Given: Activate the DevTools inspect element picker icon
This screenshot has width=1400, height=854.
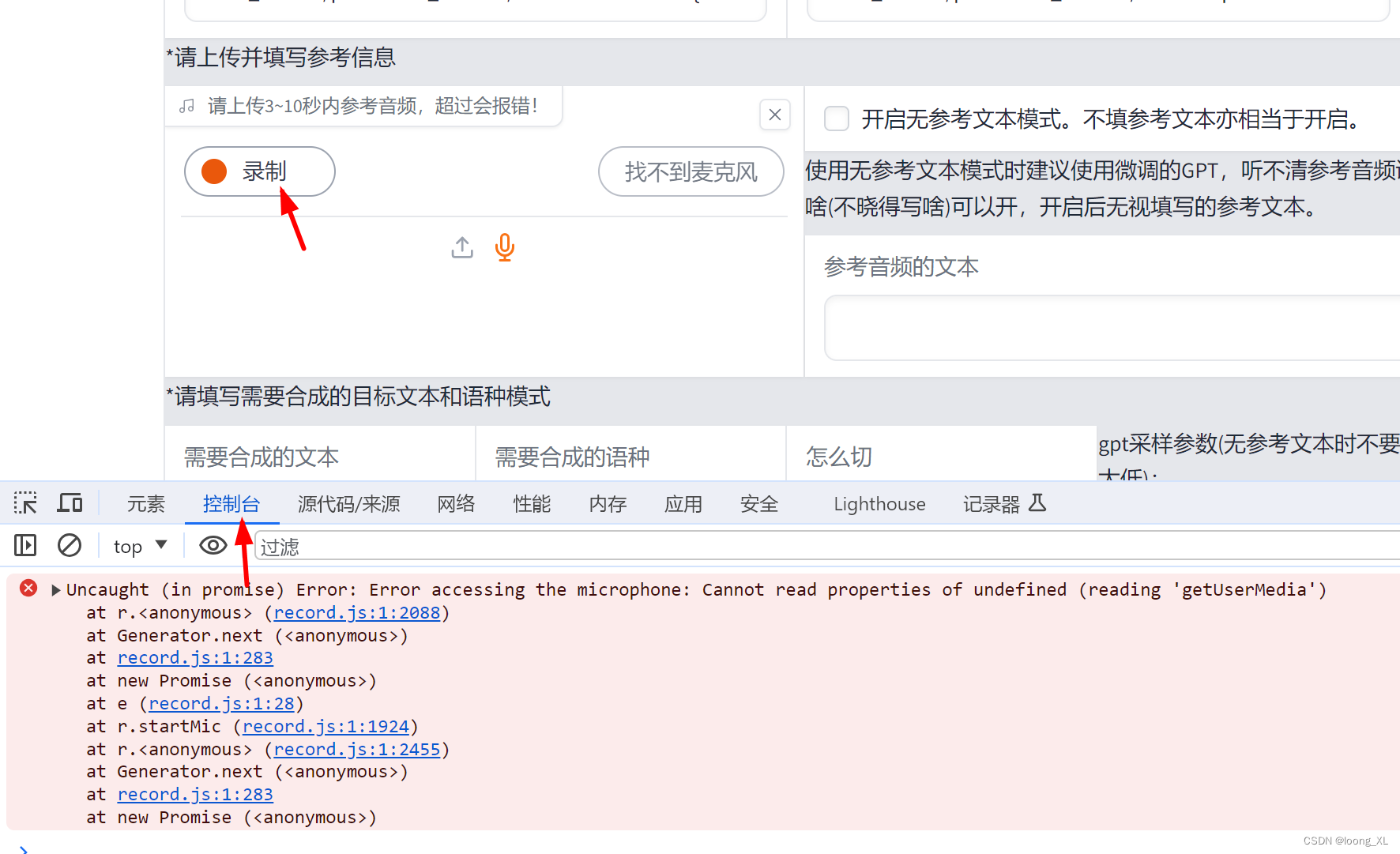Looking at the screenshot, I should tap(25, 503).
